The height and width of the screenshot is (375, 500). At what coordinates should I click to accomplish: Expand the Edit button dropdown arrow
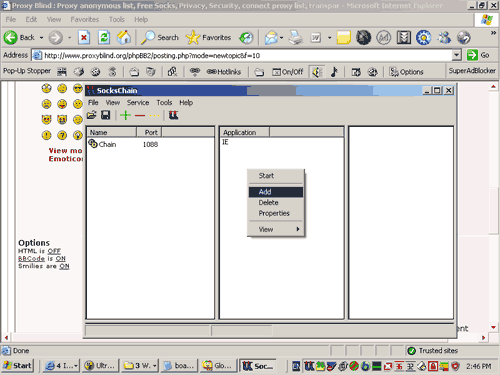point(329,38)
